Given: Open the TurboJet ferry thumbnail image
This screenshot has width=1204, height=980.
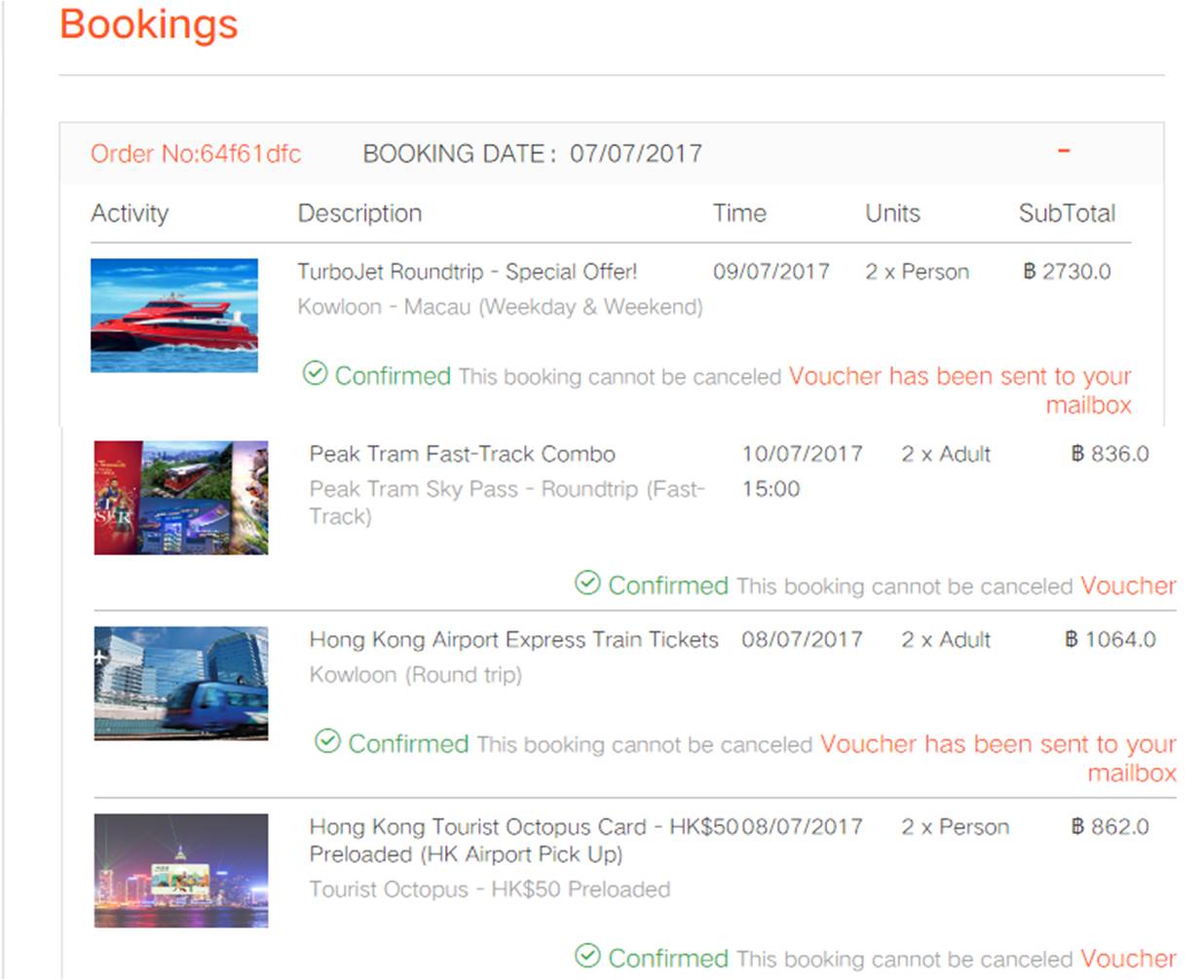Looking at the screenshot, I should pos(174,315).
